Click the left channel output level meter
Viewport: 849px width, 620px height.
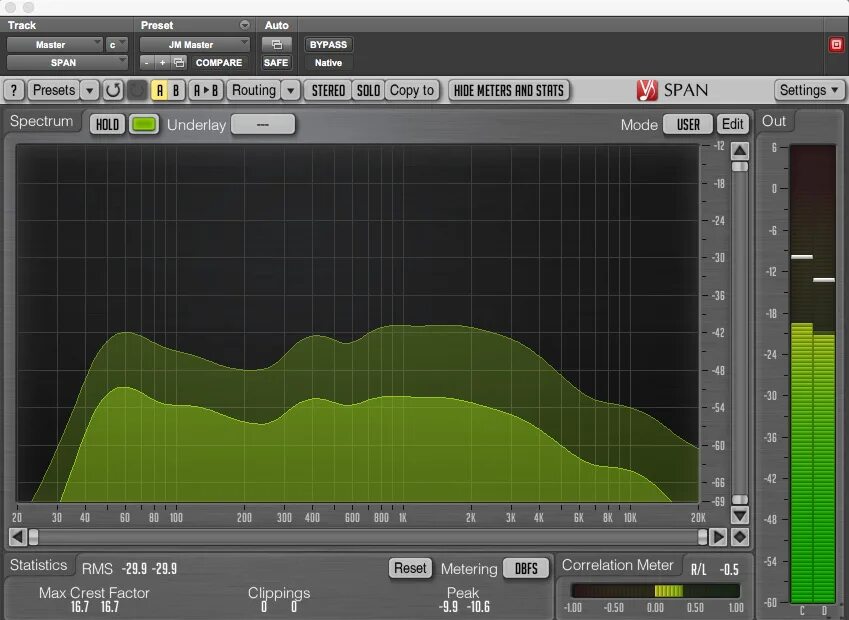(x=802, y=374)
